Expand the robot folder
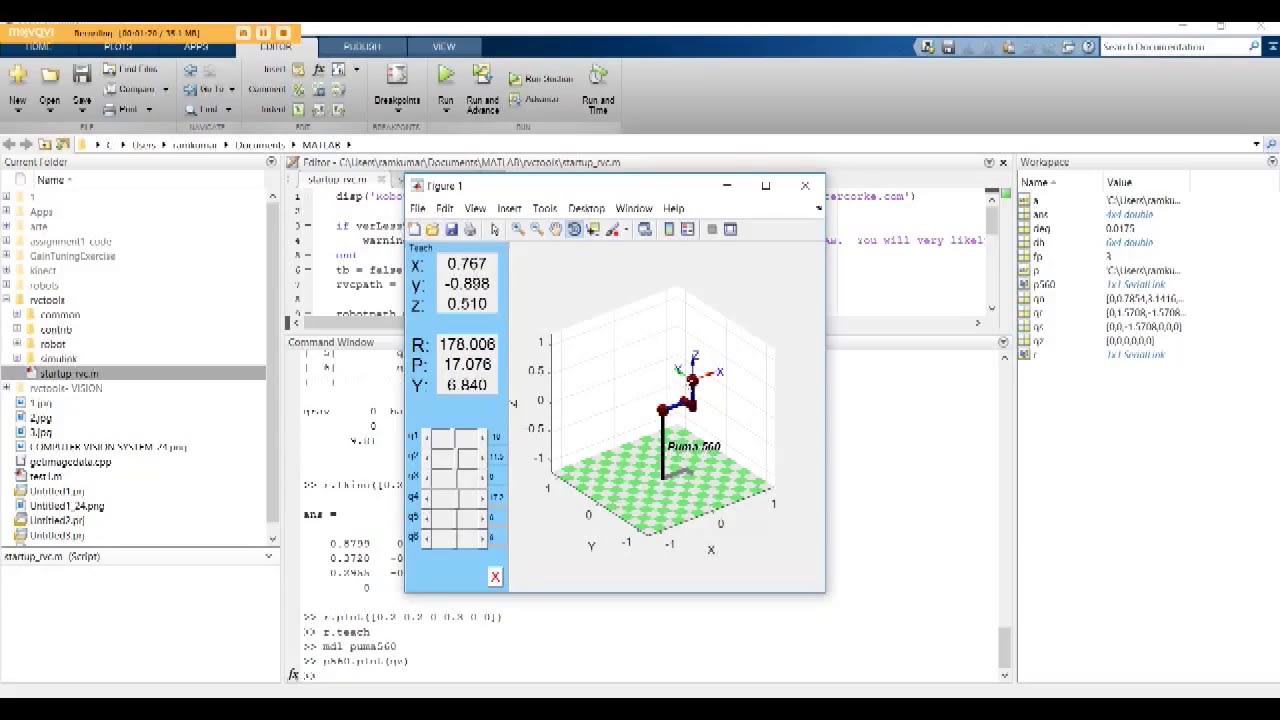The width and height of the screenshot is (1280, 720). [x=17, y=344]
